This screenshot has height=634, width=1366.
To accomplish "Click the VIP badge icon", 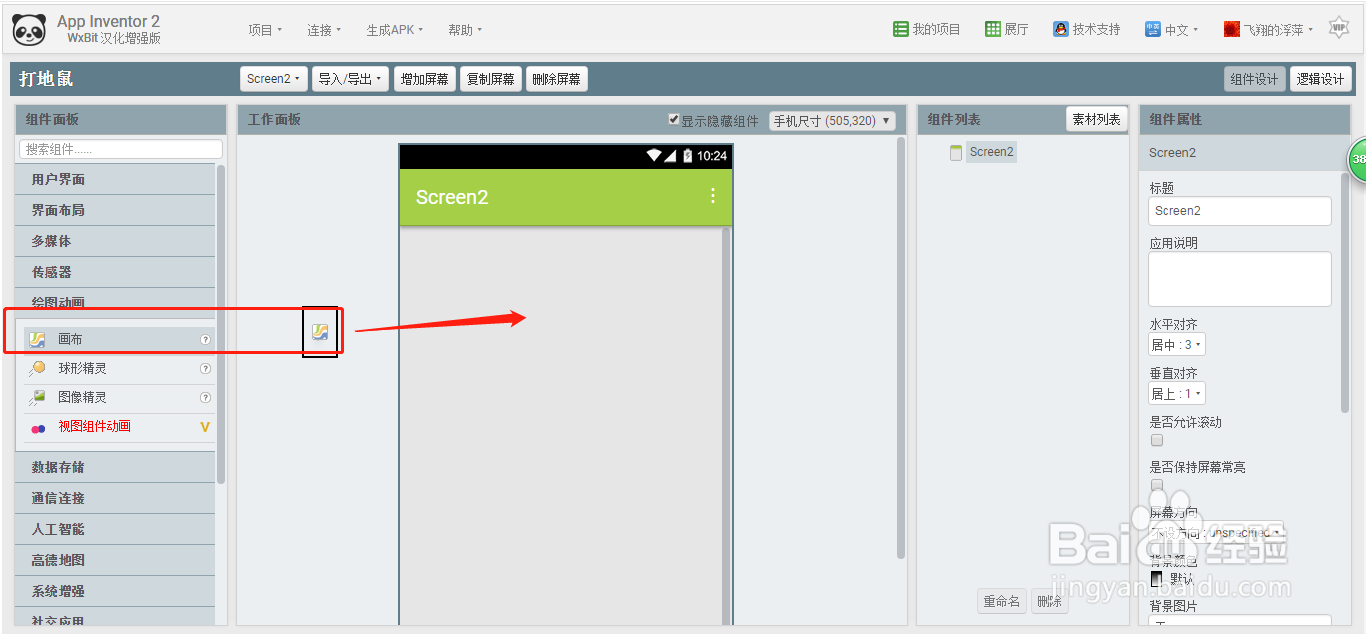I will 1338,27.
